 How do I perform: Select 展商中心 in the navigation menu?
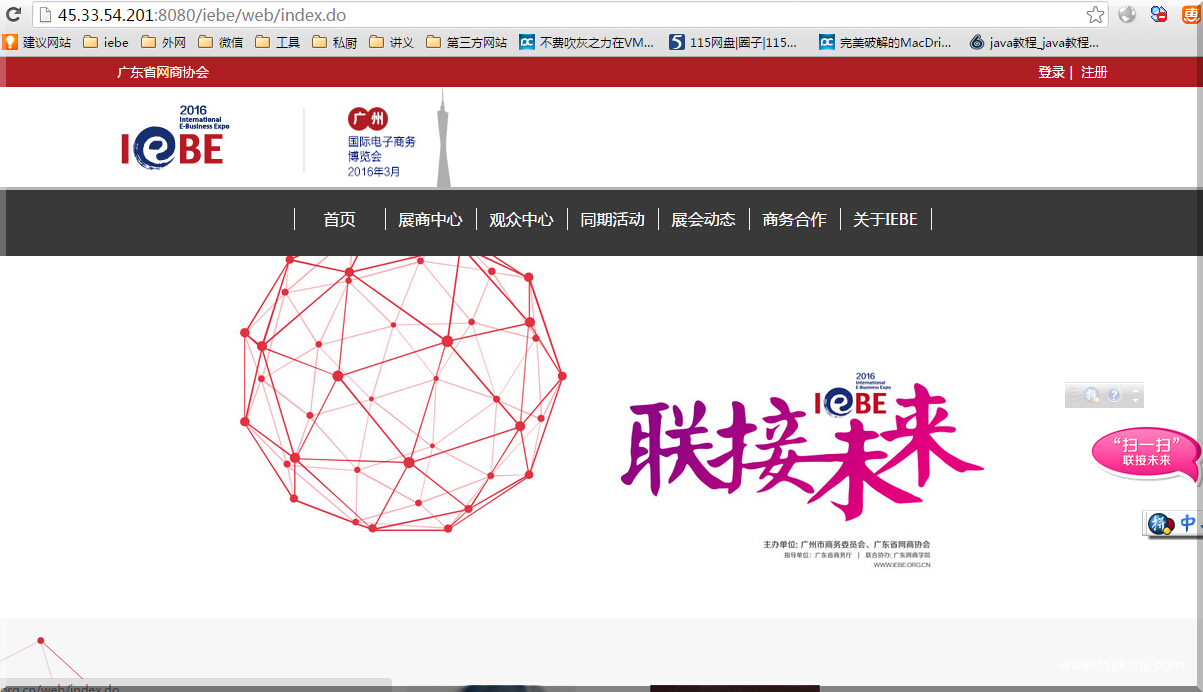pos(430,219)
